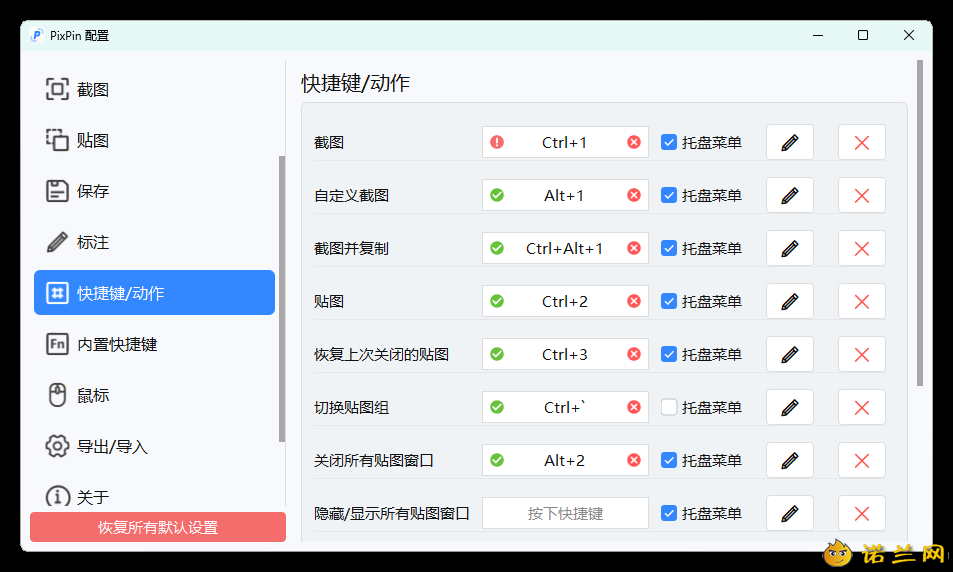953x572 pixels.
Task: Click the Ctrl+3 hotkey field
Action: [565, 354]
